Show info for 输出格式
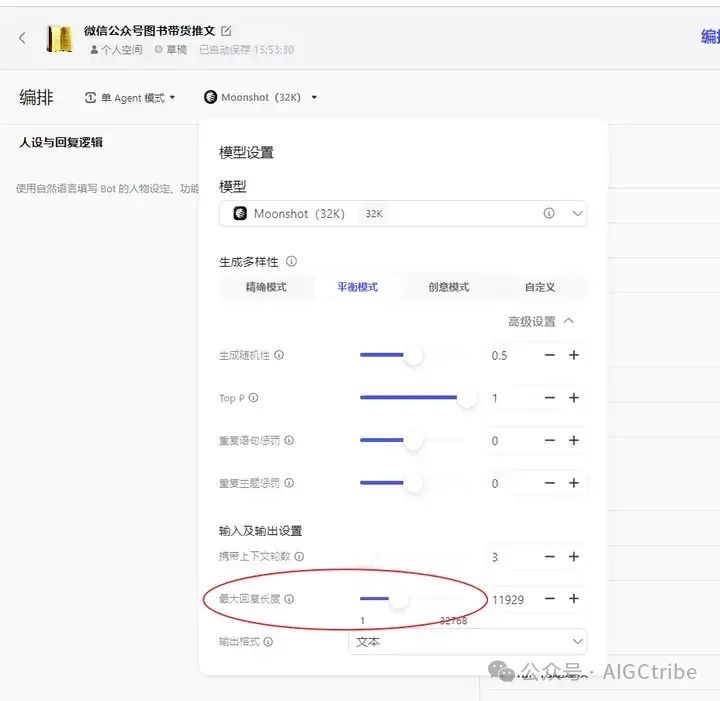This screenshot has width=720, height=701. 268,641
